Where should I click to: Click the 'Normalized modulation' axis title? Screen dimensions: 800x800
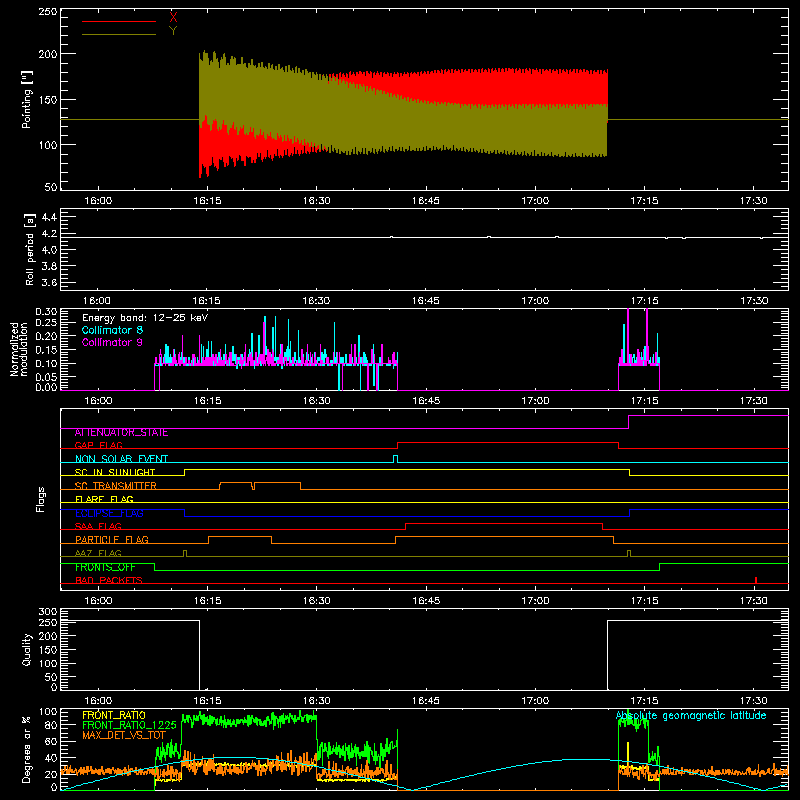click(x=19, y=349)
